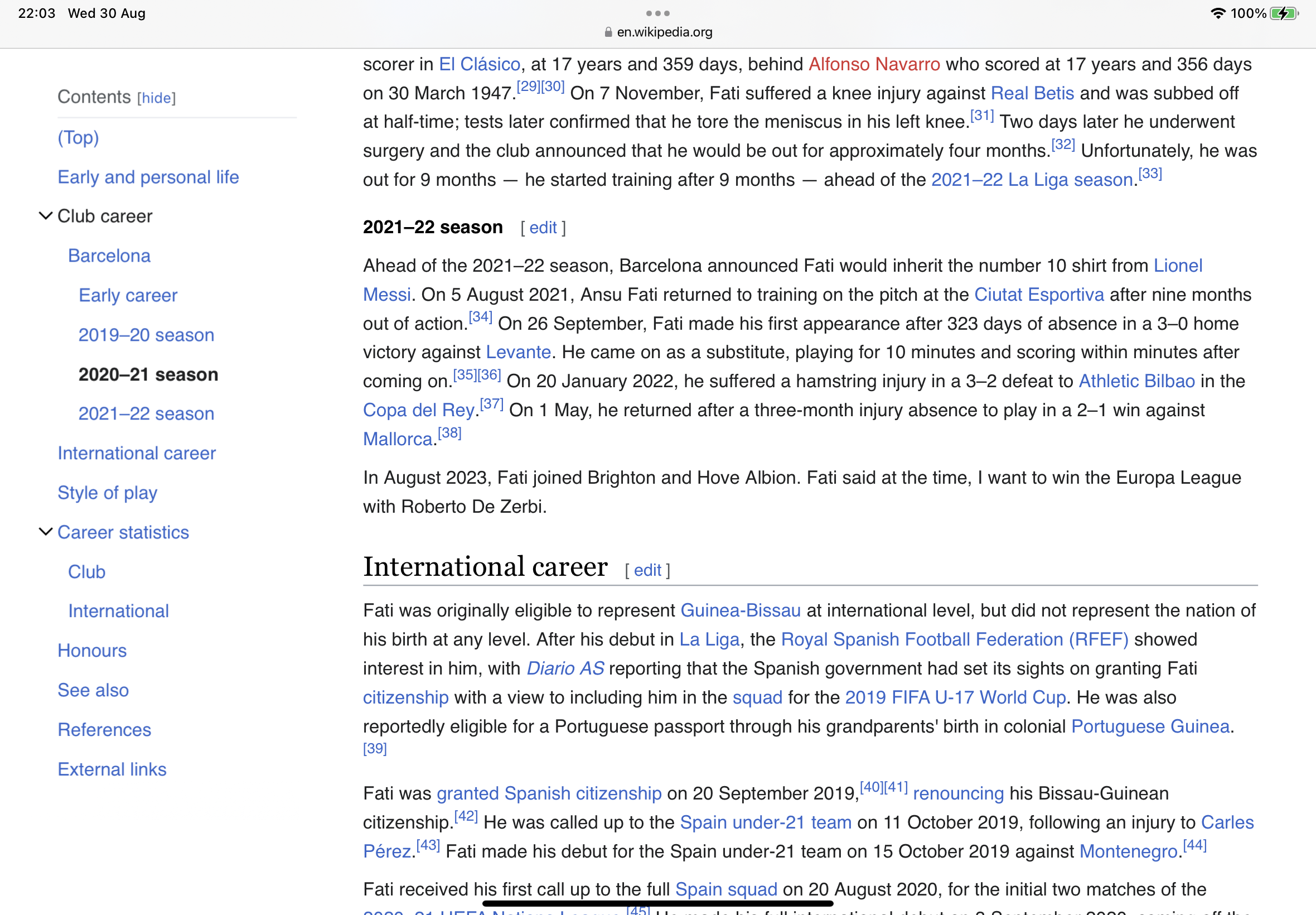The width and height of the screenshot is (1316, 915).
Task: Edit the International career section
Action: coord(647,570)
